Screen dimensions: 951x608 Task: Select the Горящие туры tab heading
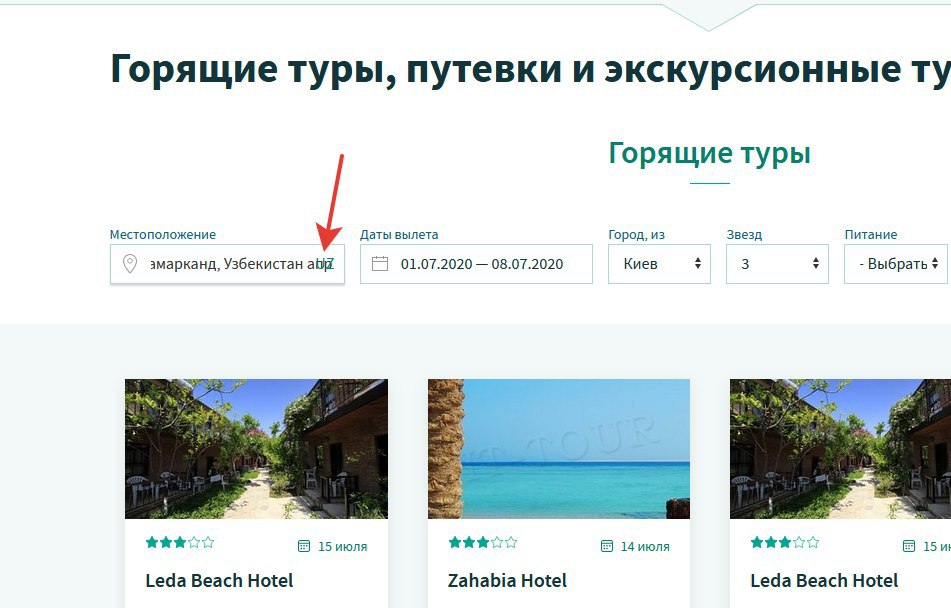709,153
